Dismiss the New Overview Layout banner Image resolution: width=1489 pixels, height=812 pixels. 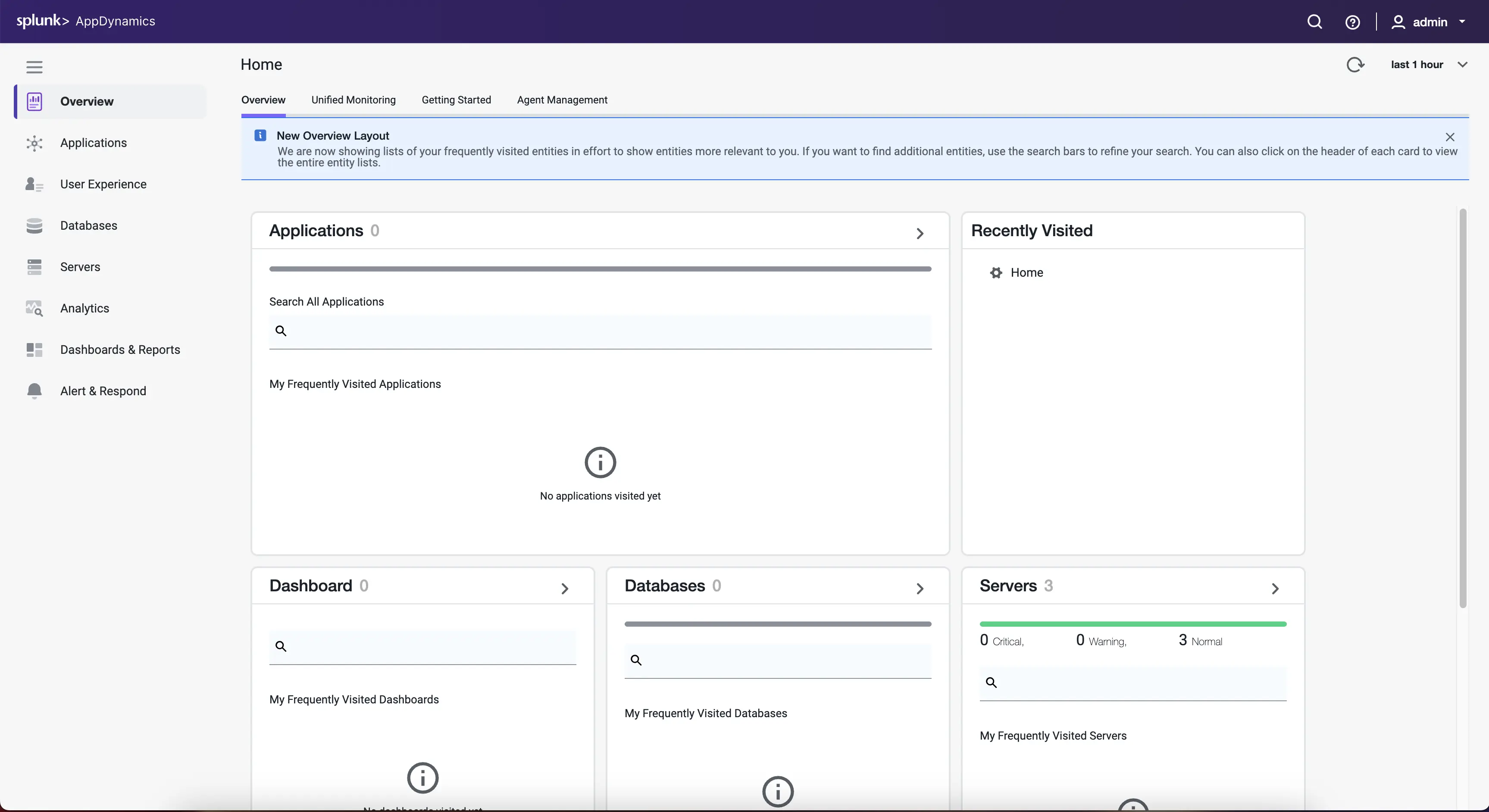point(1450,137)
